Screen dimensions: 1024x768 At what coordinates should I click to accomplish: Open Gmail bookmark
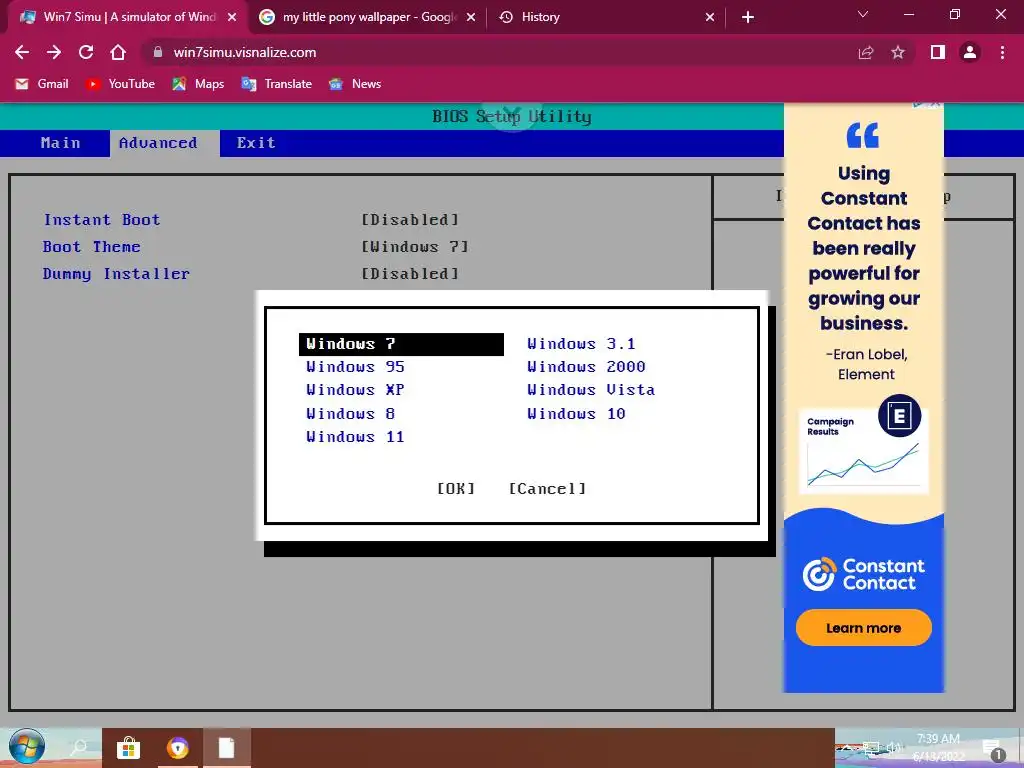pyautogui.click(x=42, y=84)
